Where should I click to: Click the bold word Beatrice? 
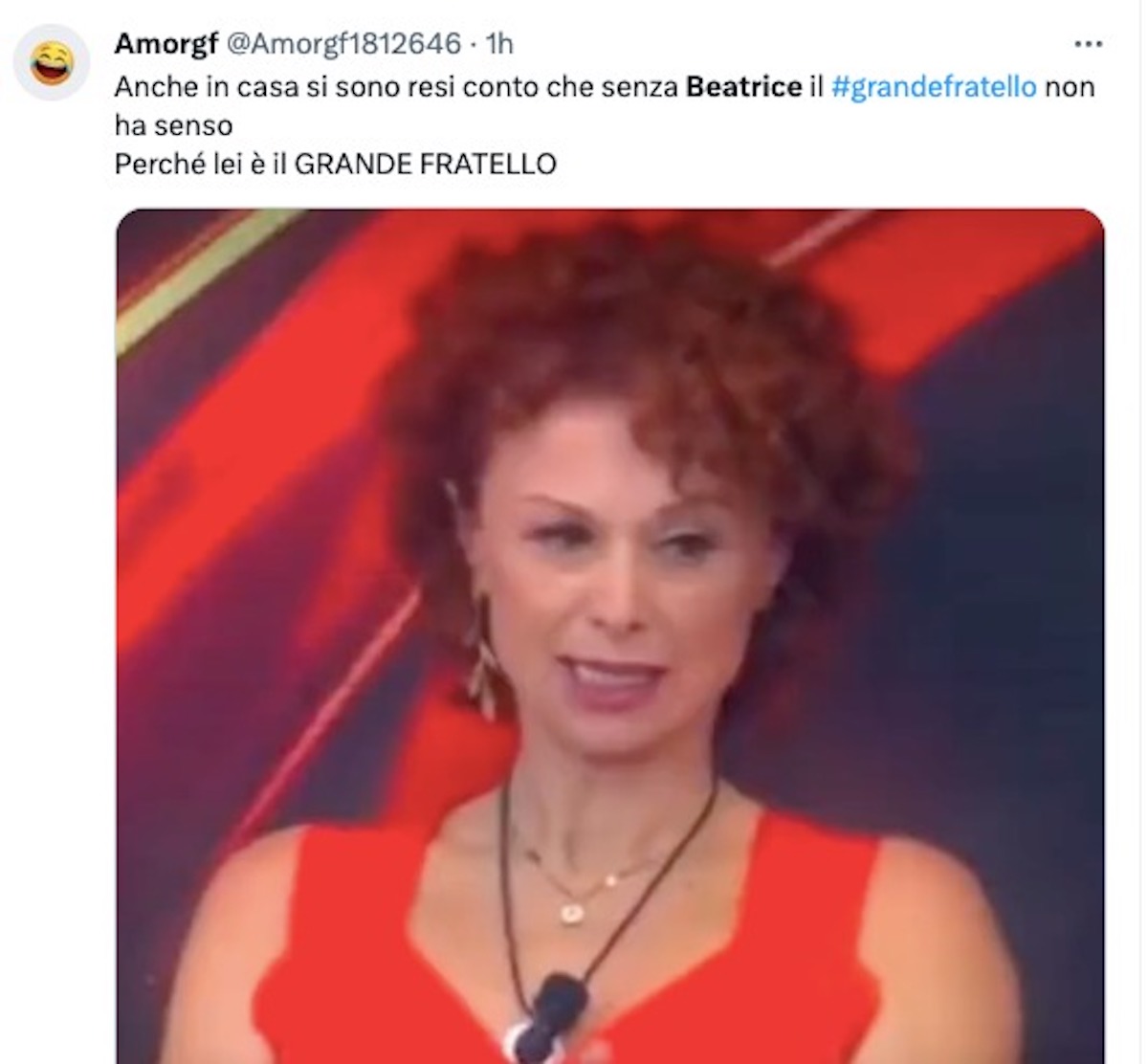click(744, 87)
